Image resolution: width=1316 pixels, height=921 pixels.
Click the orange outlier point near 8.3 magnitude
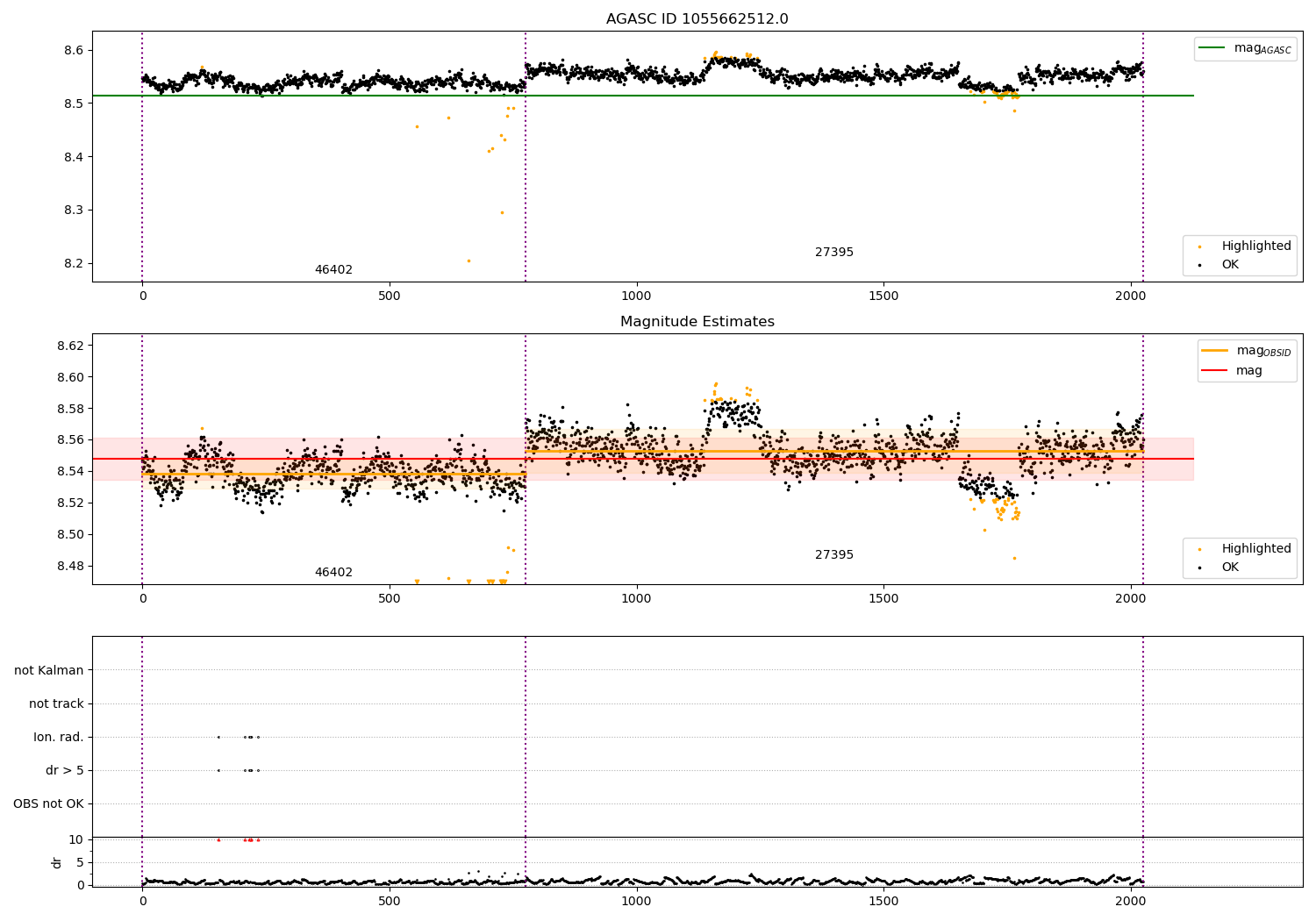(502, 212)
